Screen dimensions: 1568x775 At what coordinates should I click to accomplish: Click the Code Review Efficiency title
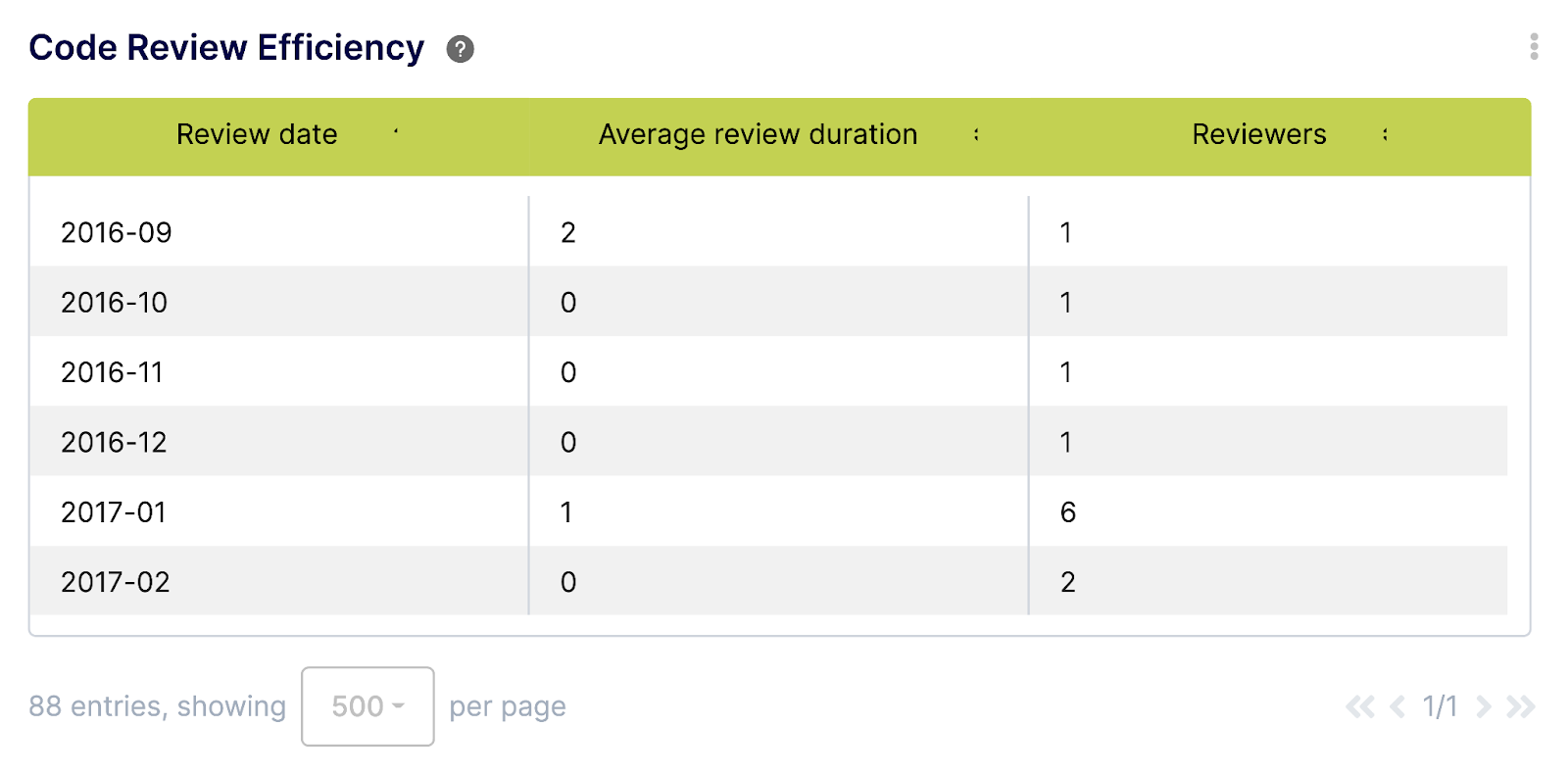226,48
